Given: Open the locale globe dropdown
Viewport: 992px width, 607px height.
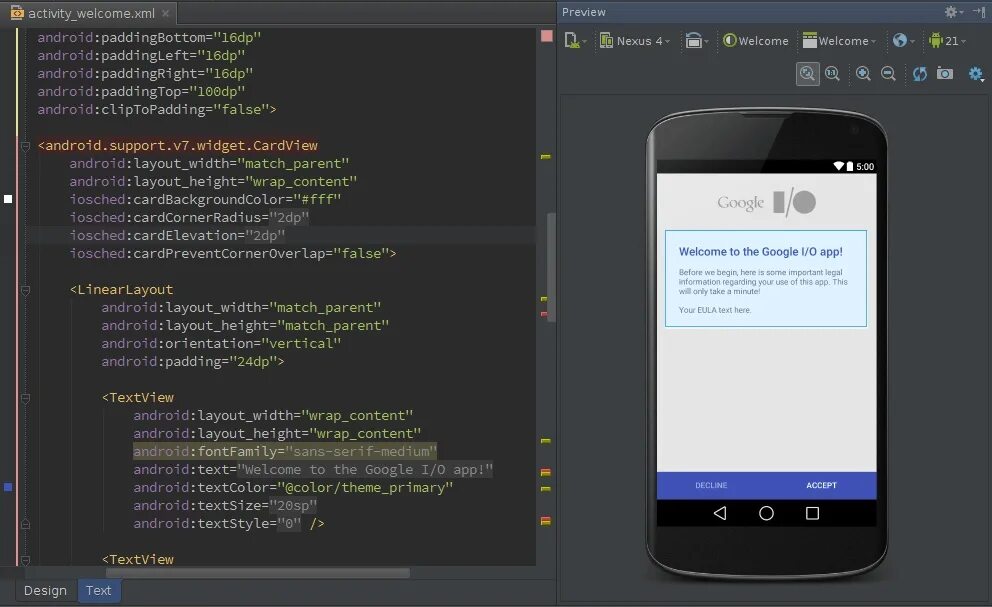Looking at the screenshot, I should (x=903, y=41).
